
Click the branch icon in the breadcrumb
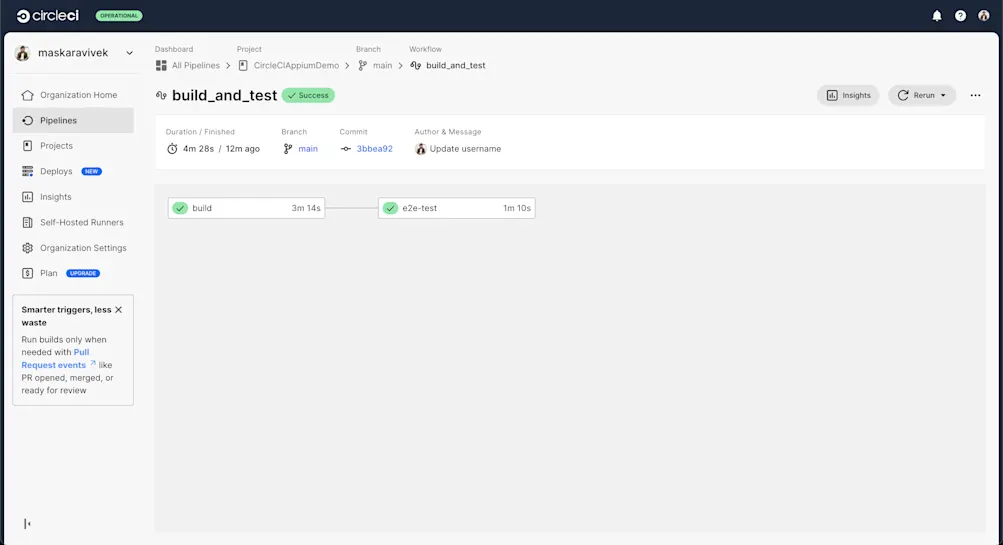363,65
